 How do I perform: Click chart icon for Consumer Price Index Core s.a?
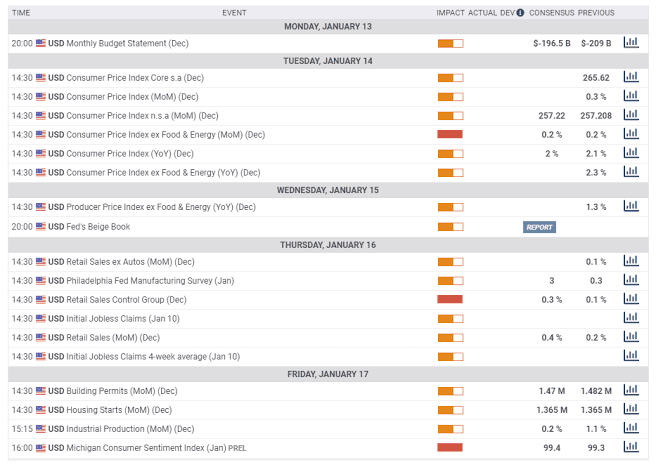click(x=631, y=77)
